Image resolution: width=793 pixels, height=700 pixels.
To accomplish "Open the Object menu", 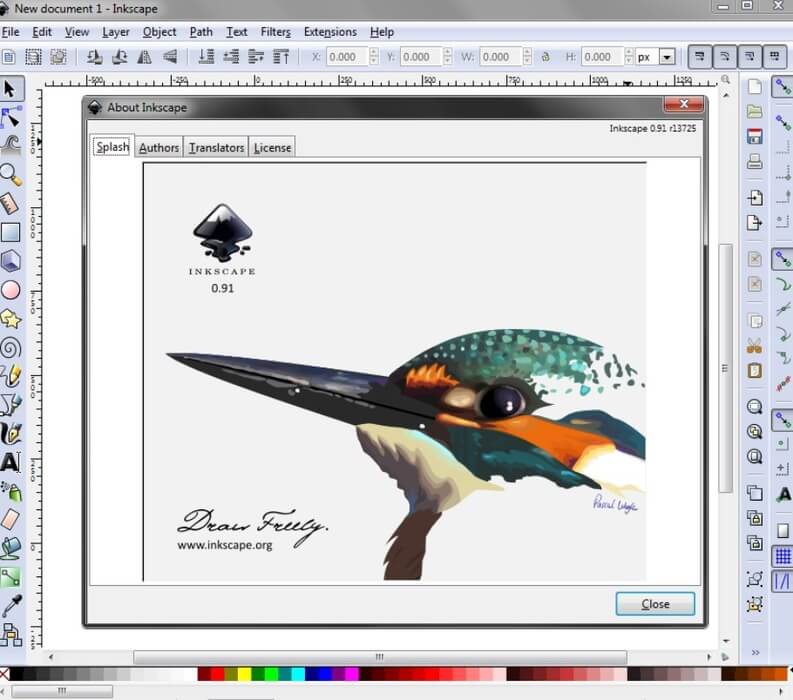I will [159, 32].
